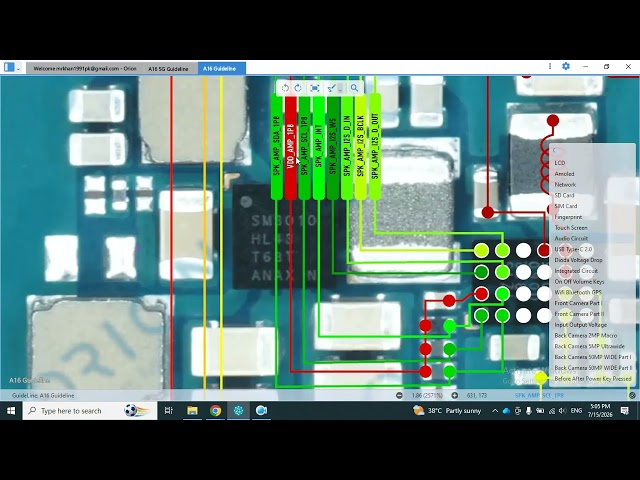The width and height of the screenshot is (640, 480).
Task: Switch to the A16 5G Guideline tab
Action: click(168, 69)
